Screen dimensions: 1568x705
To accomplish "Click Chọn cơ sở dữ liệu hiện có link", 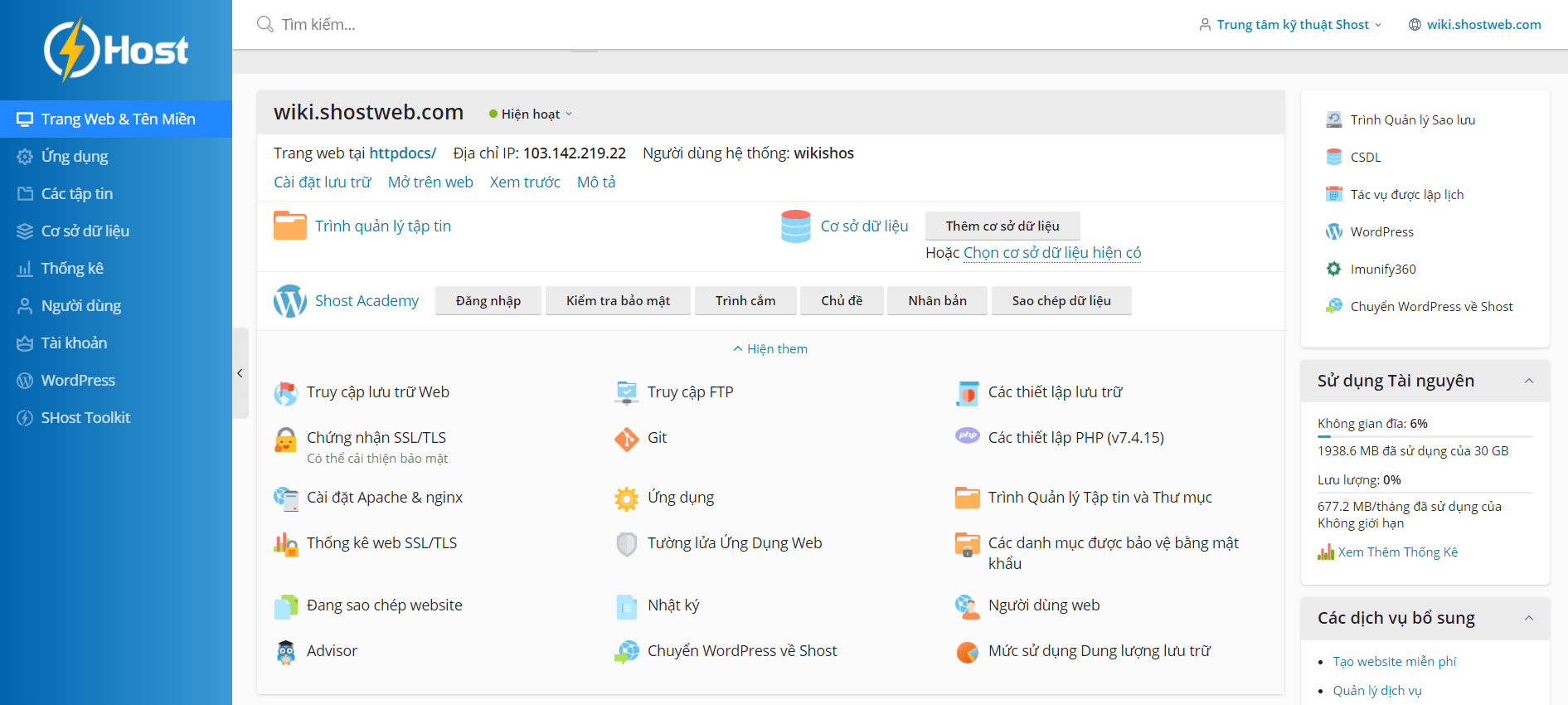I will pos(1052,253).
